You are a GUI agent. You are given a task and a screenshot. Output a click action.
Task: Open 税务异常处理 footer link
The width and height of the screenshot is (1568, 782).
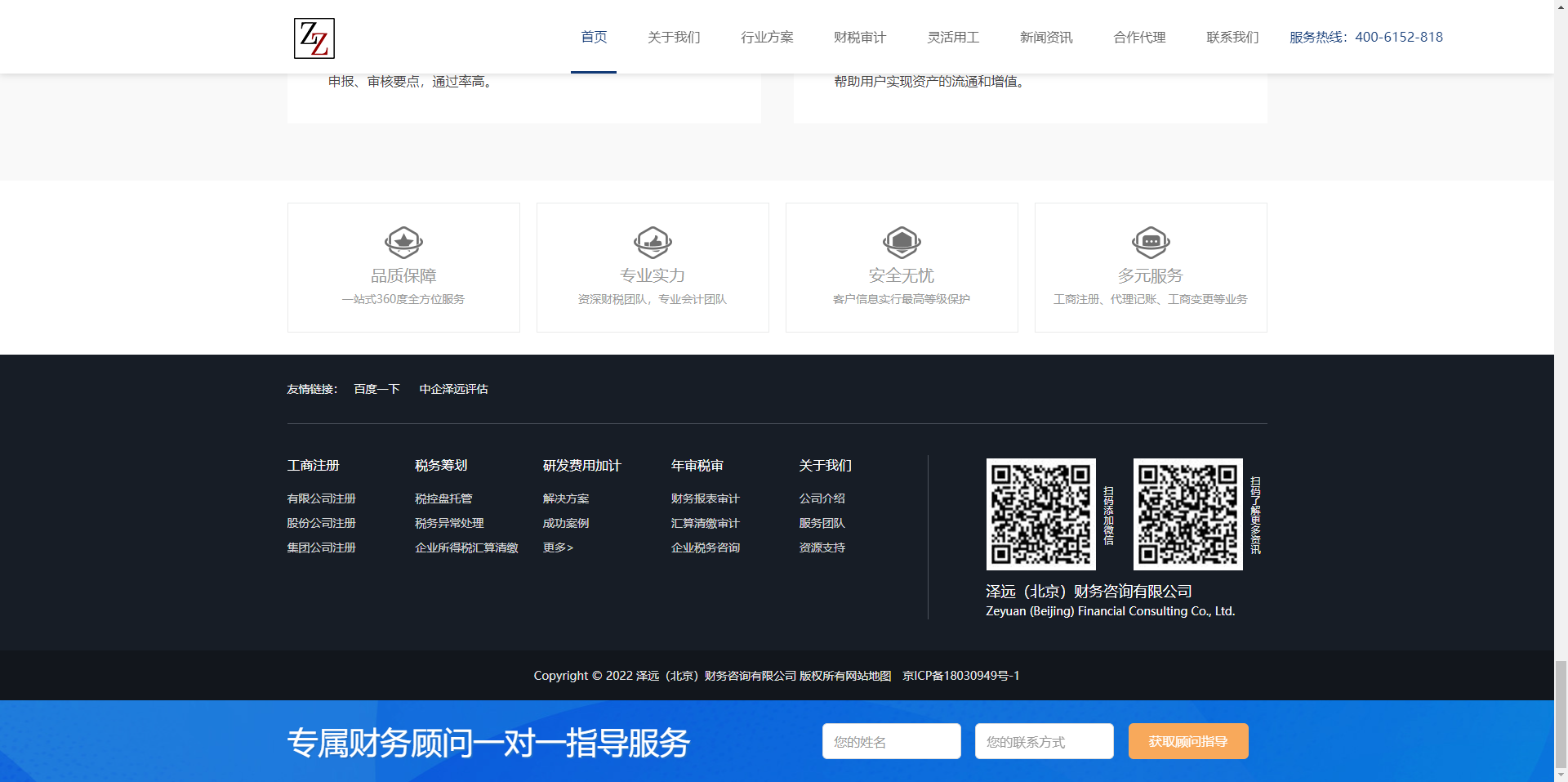[449, 523]
